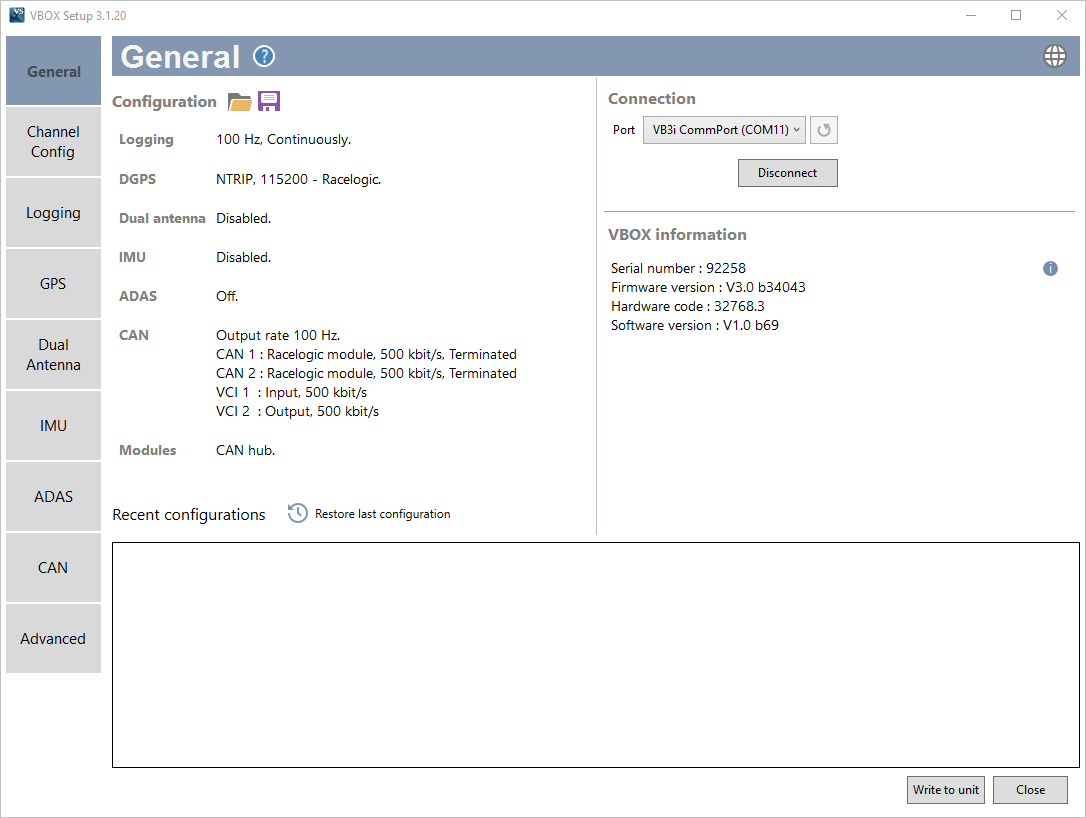Click '100 Hz, Continuously.' logging summary
The image size is (1086, 818).
283,139
